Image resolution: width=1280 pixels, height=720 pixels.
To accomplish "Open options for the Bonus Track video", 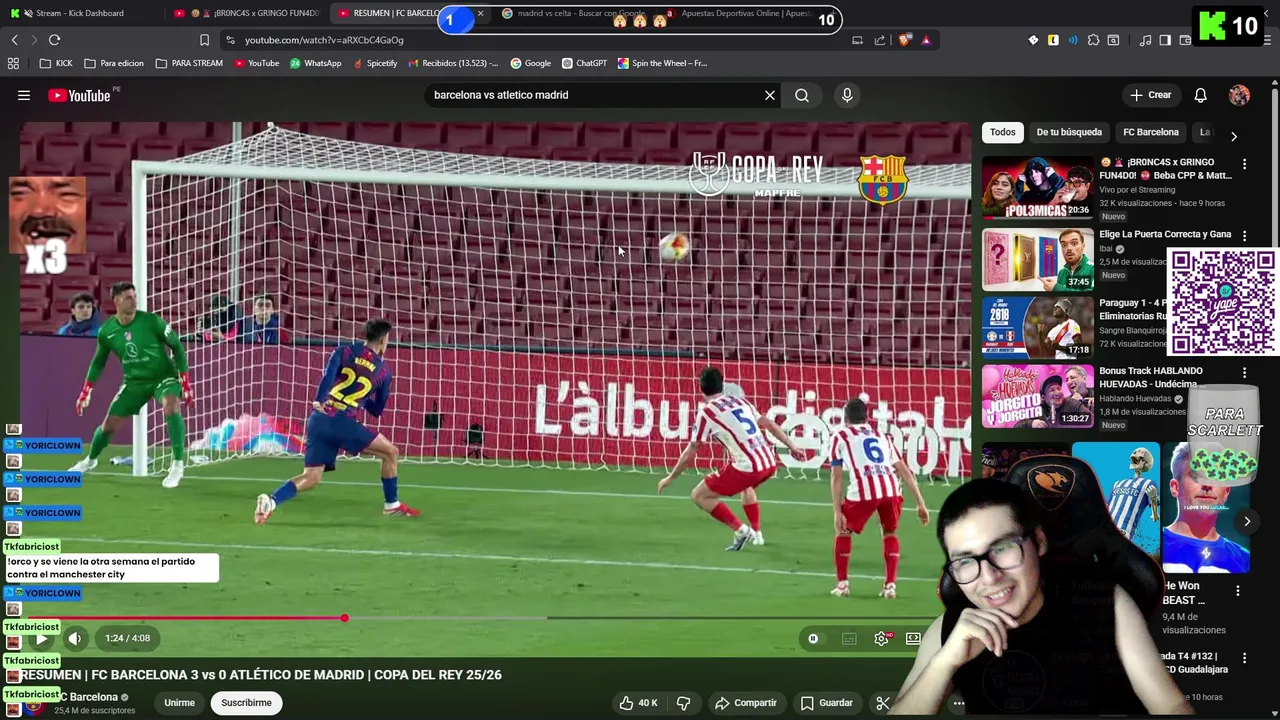I will pyautogui.click(x=1244, y=372).
